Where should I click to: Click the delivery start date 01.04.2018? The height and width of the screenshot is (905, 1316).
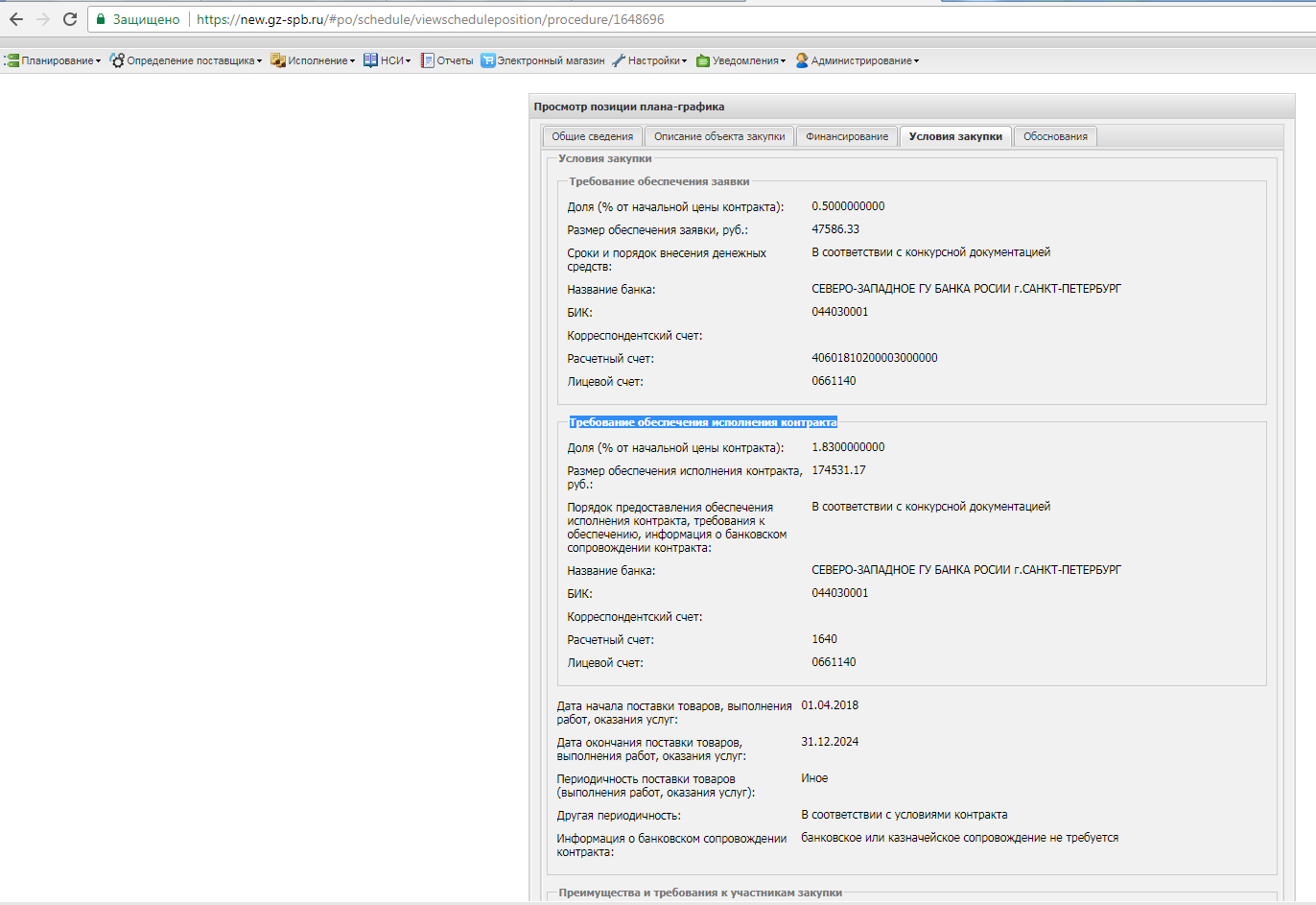click(830, 705)
